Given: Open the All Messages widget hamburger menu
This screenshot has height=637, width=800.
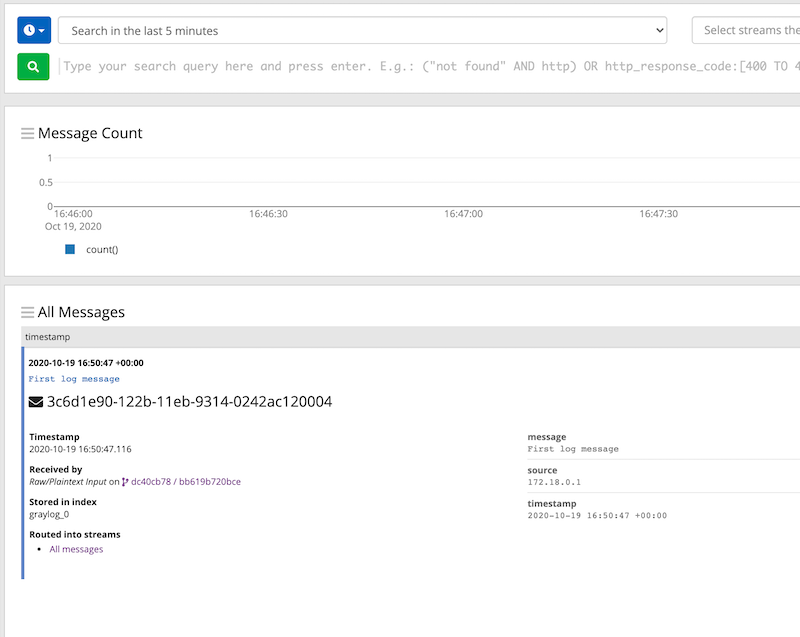Looking at the screenshot, I should [x=28, y=312].
